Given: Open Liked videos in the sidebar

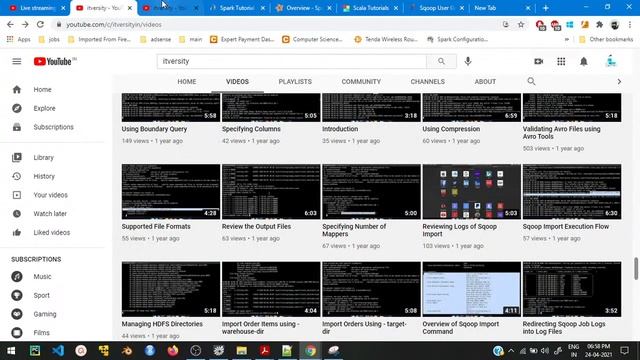Looking at the screenshot, I should pos(52,232).
